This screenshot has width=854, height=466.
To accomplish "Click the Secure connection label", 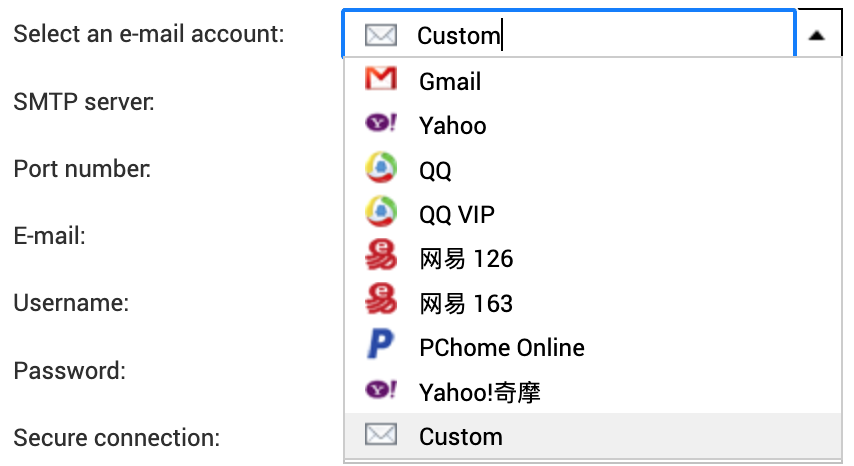I will click(116, 438).
